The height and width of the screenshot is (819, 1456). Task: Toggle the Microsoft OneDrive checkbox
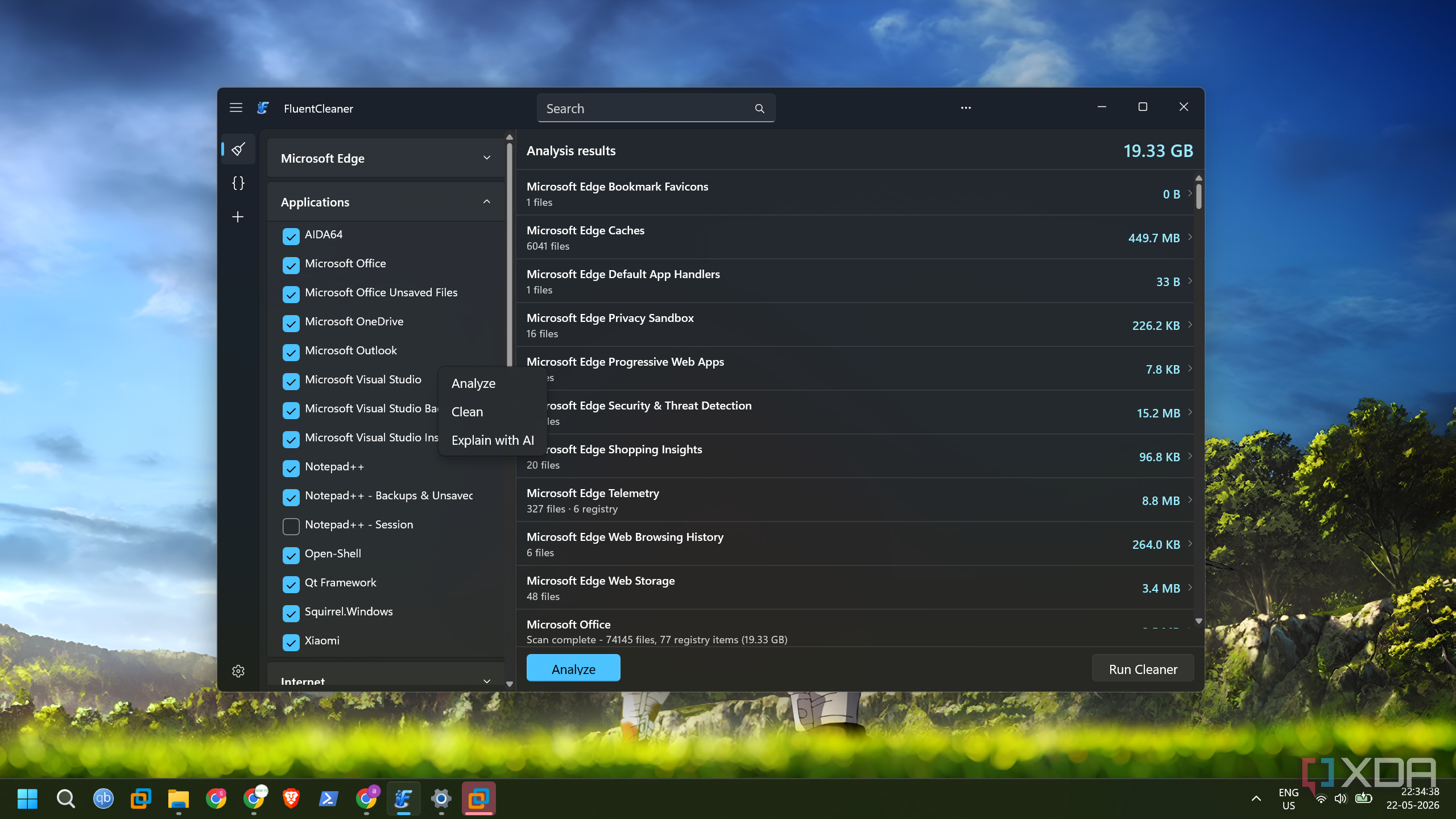coord(291,323)
